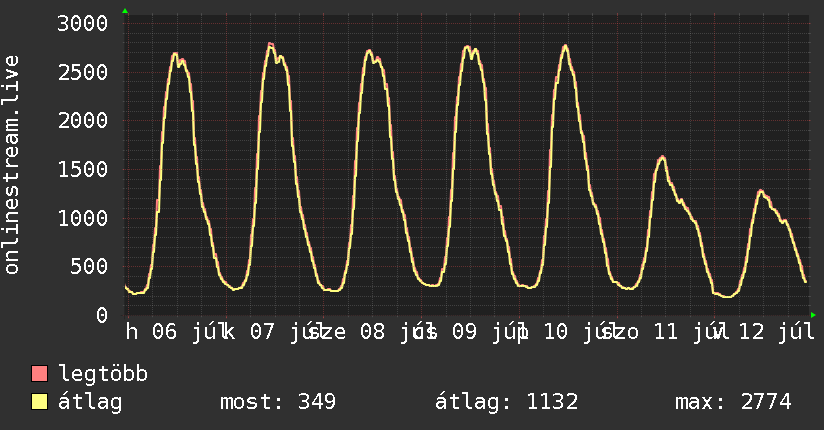Click the 3000 y-axis label
Image resolution: width=824 pixels, height=430 pixels.
tap(83, 24)
